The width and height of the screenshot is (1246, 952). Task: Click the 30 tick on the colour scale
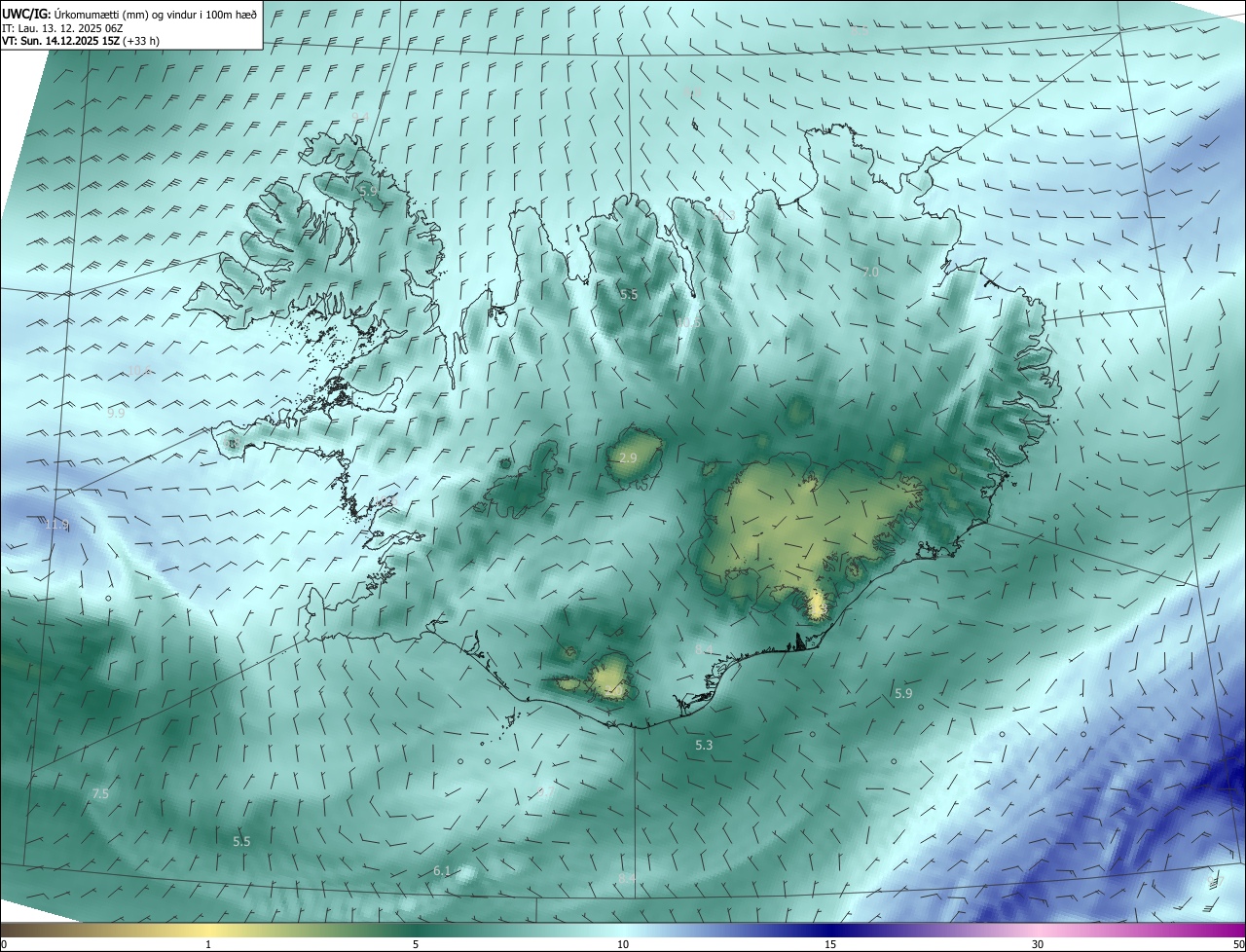pos(1038,944)
